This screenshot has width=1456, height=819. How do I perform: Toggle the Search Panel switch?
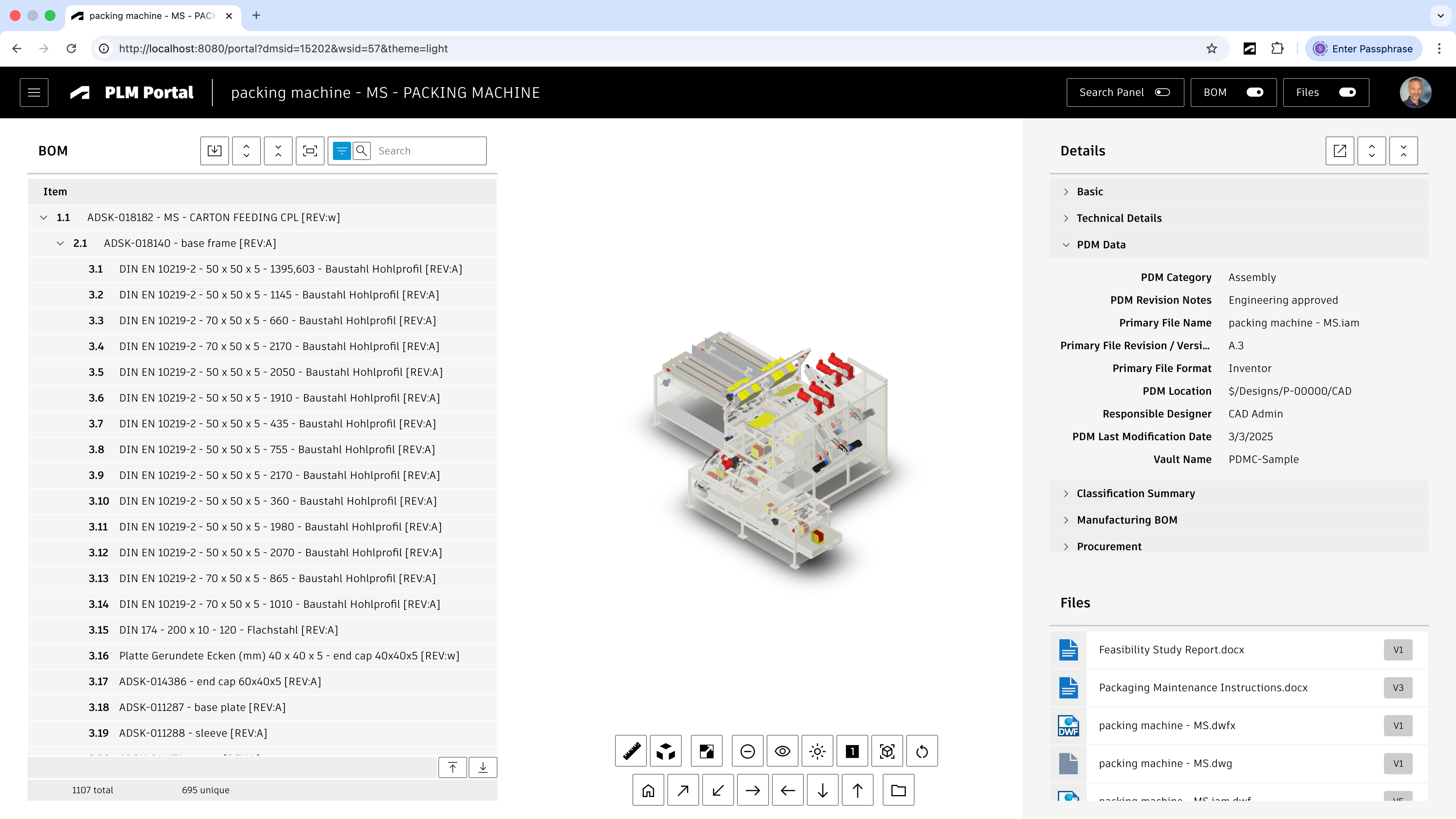tap(1162, 92)
